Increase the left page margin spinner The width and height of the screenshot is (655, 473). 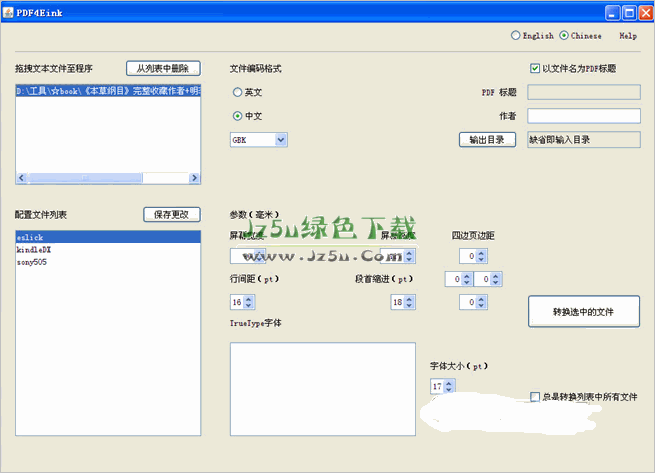point(467,276)
